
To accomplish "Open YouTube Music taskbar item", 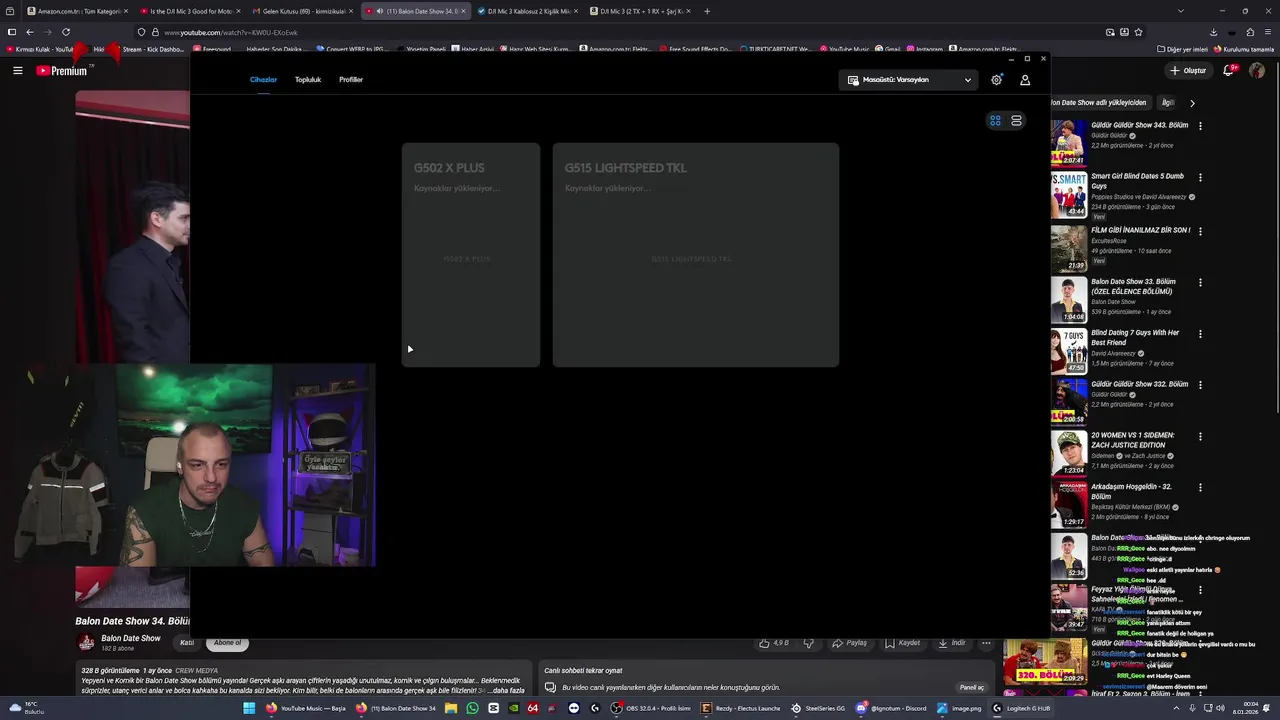I will 305,708.
